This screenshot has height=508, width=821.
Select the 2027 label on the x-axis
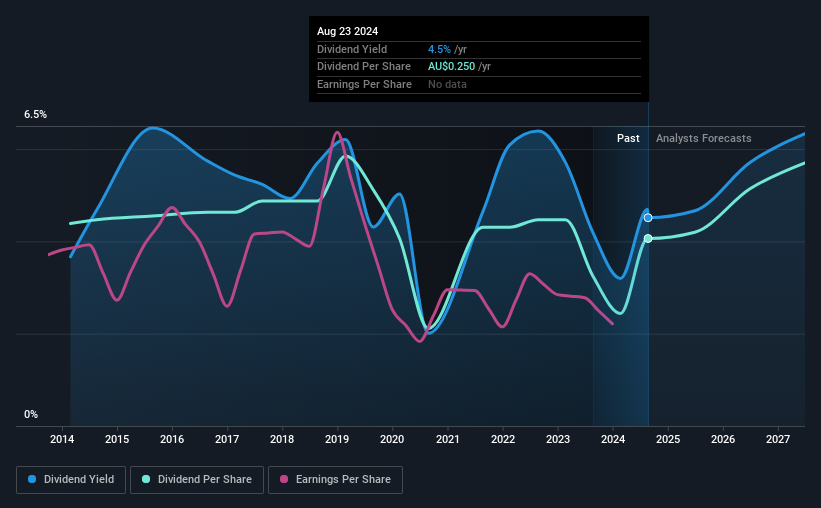tap(778, 439)
